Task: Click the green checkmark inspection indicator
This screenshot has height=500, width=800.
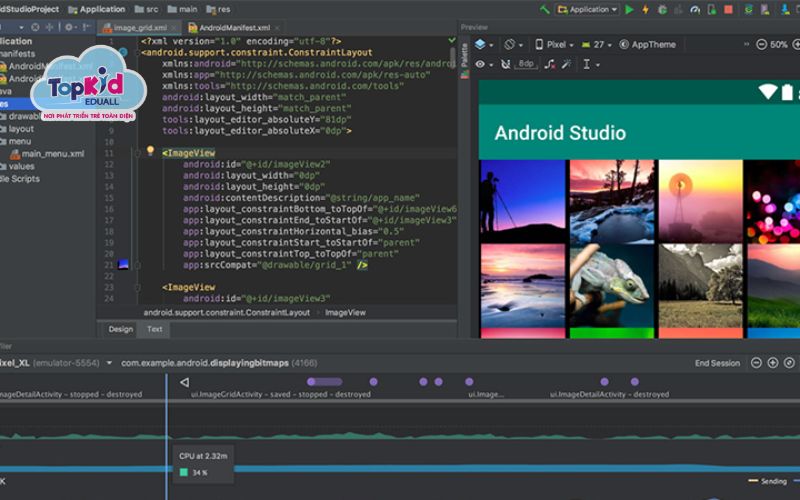Action: pyautogui.click(x=452, y=40)
